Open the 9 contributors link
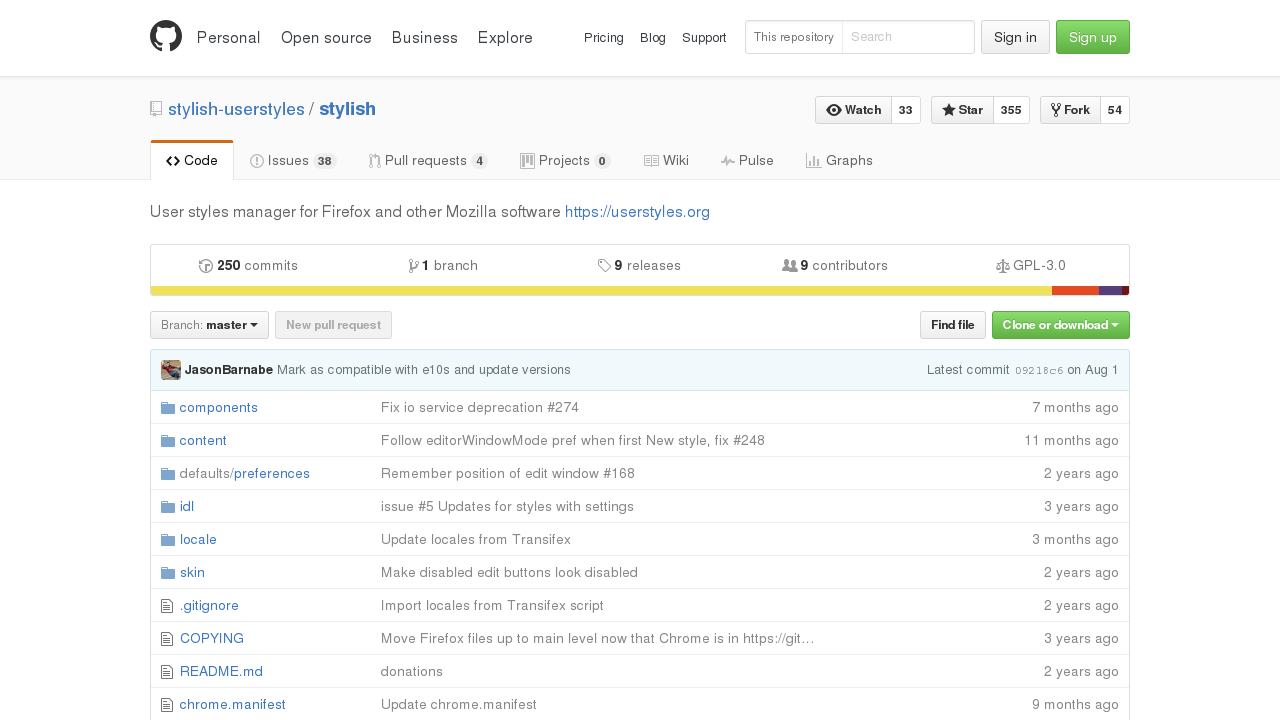Viewport: 1280px width, 720px height. pos(835,266)
